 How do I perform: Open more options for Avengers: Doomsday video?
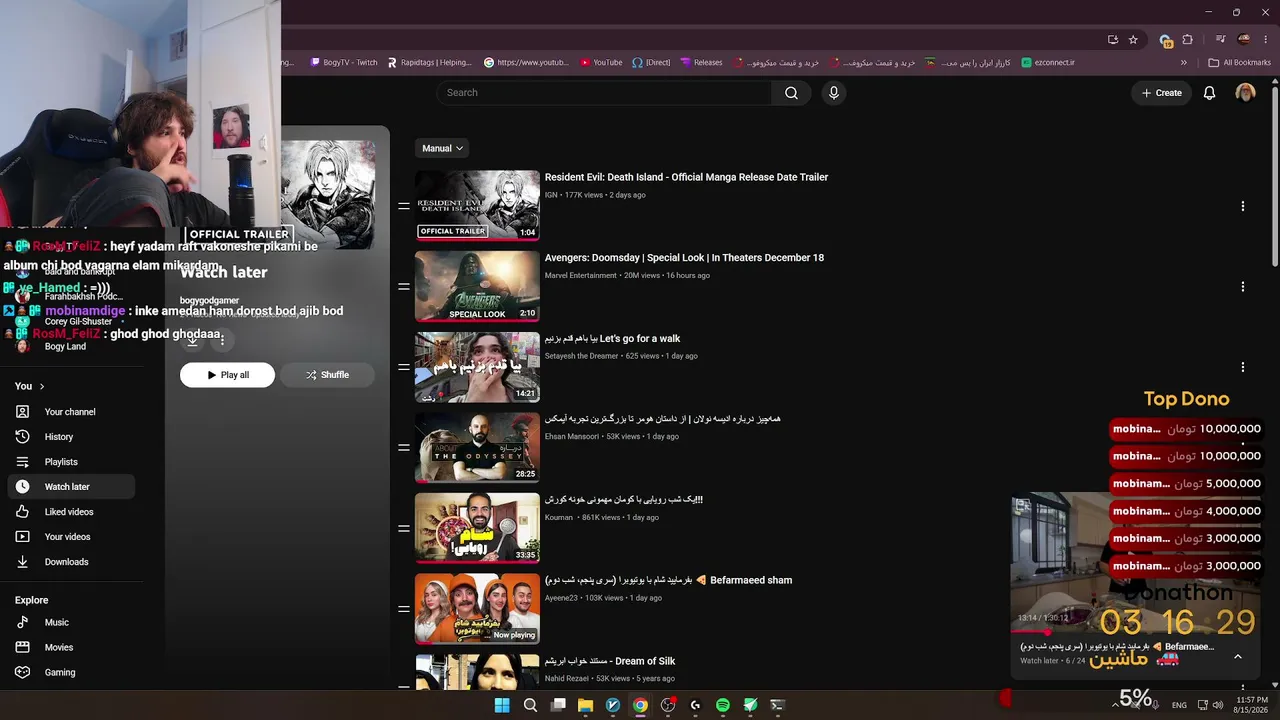point(1243,287)
